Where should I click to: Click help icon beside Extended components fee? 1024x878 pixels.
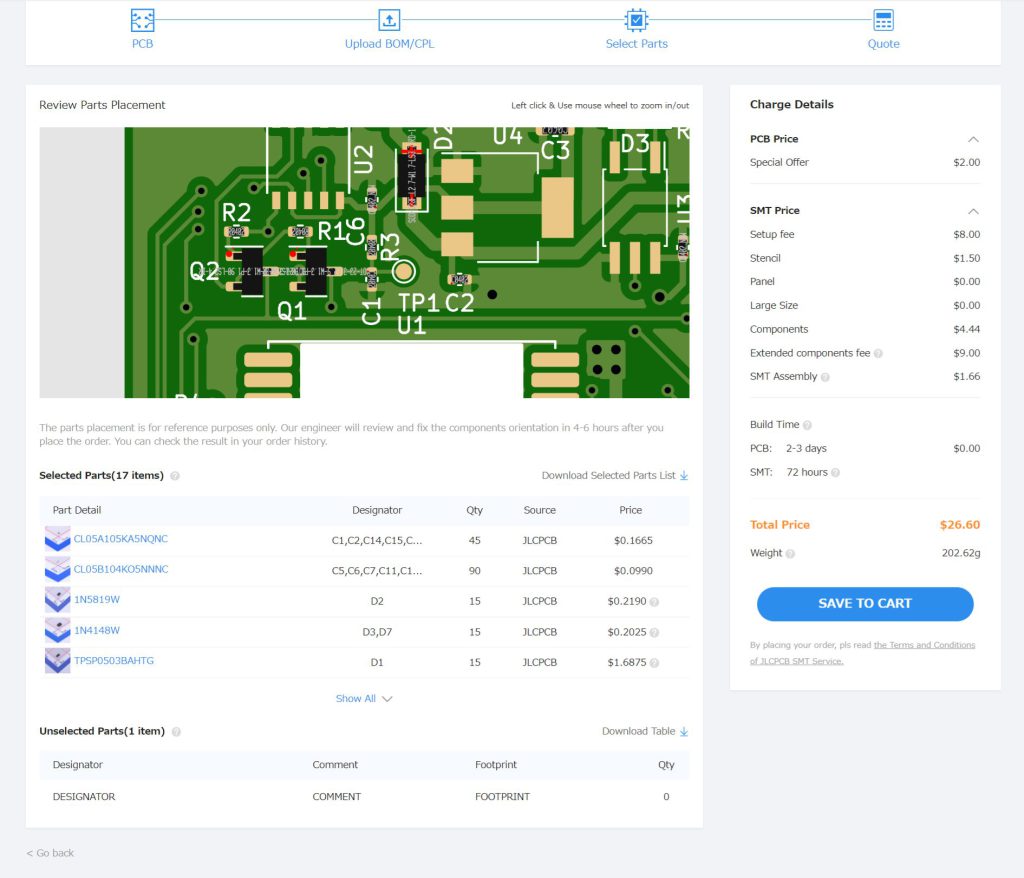878,354
